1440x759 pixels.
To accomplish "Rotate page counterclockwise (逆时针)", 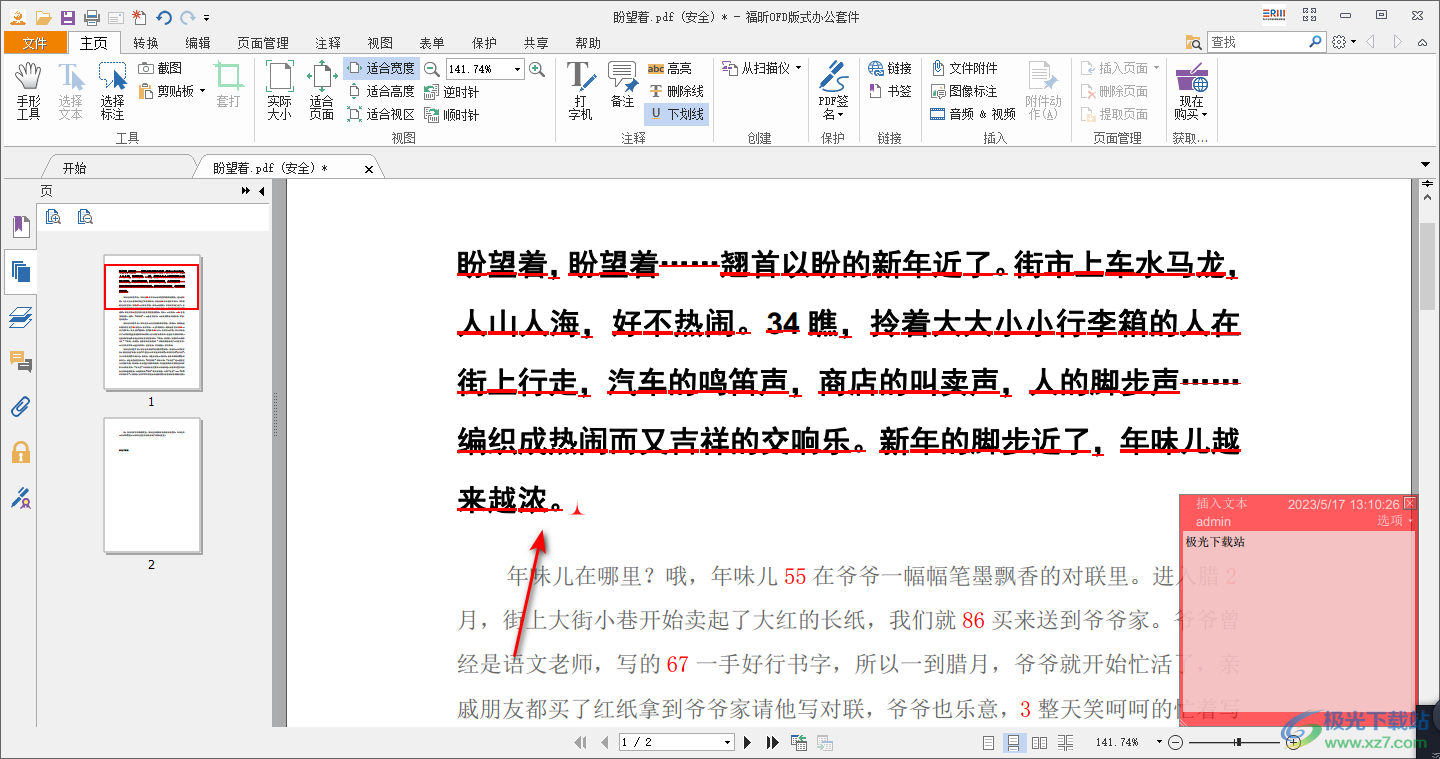I will point(452,91).
